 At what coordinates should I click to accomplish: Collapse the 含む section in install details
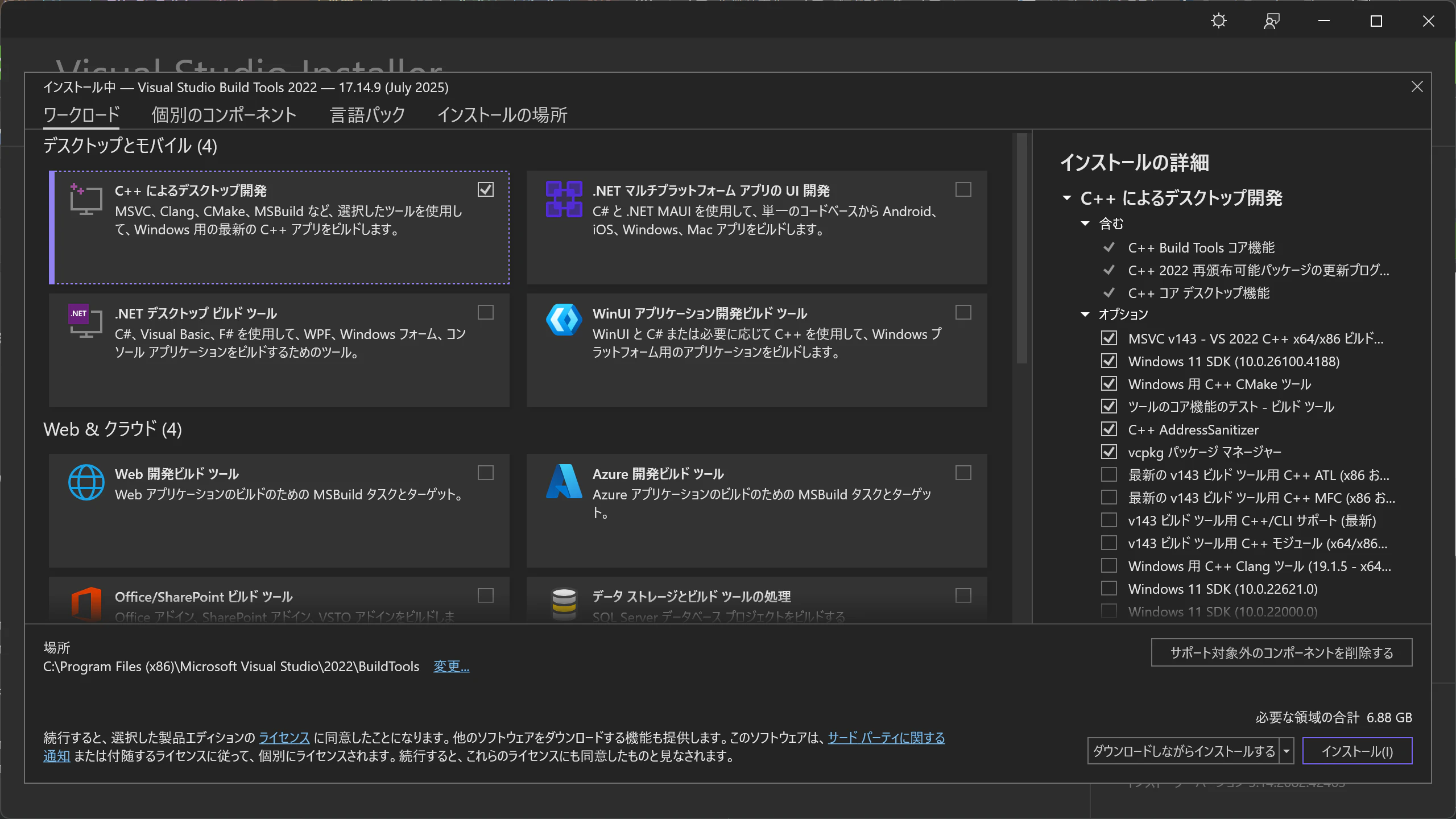tap(1085, 224)
